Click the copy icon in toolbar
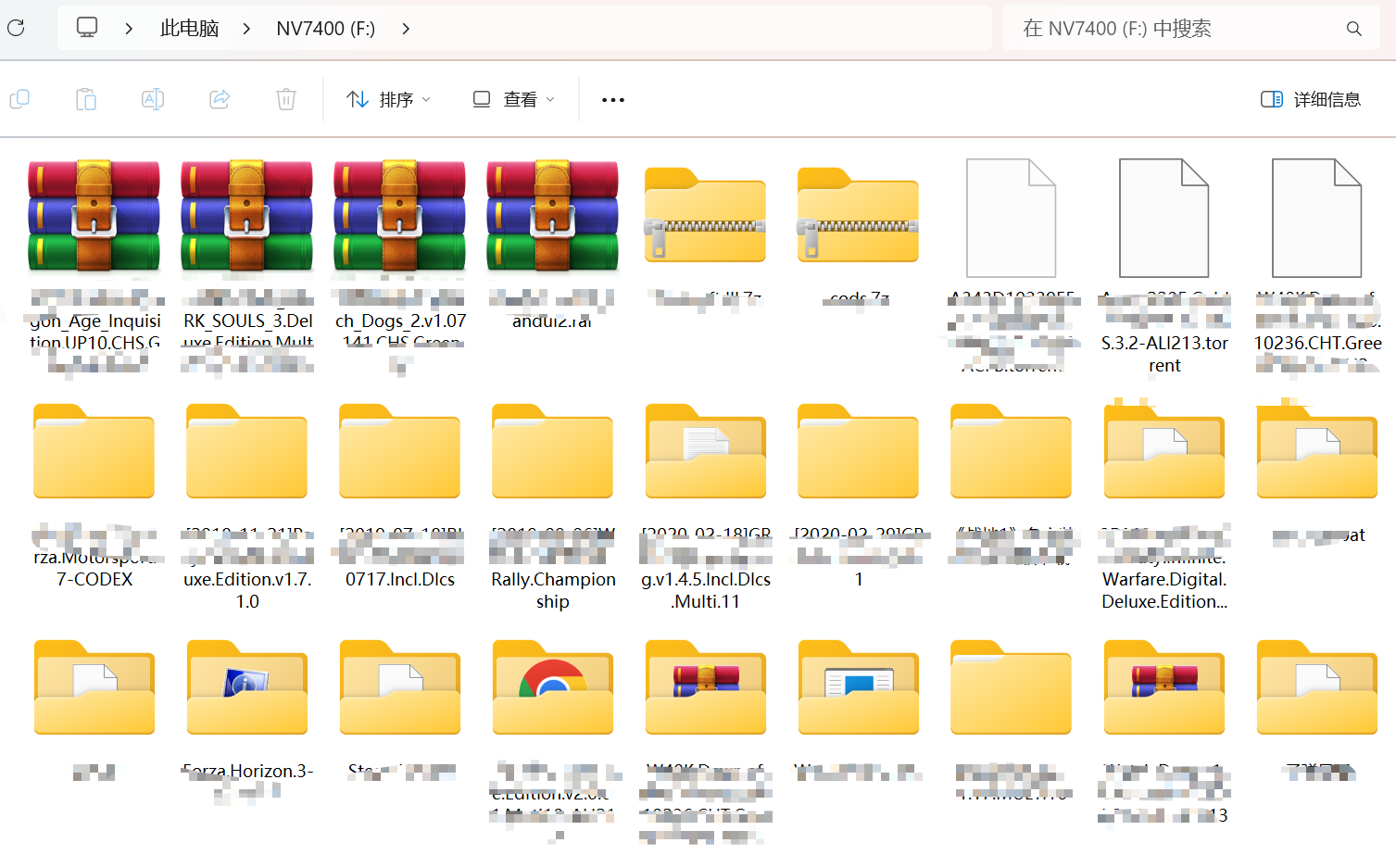The height and width of the screenshot is (868, 1396). pos(19,99)
